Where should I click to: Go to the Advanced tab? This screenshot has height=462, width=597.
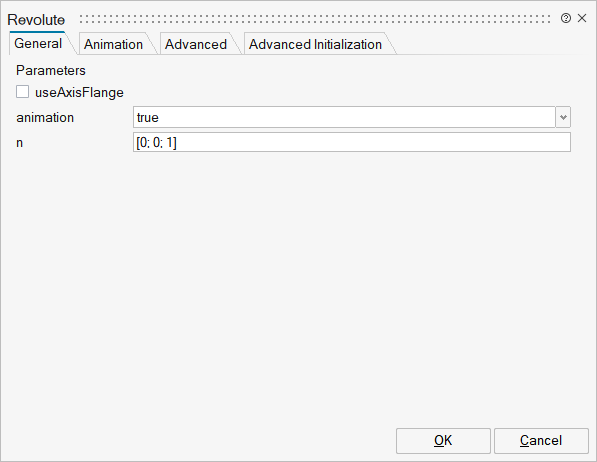[196, 44]
